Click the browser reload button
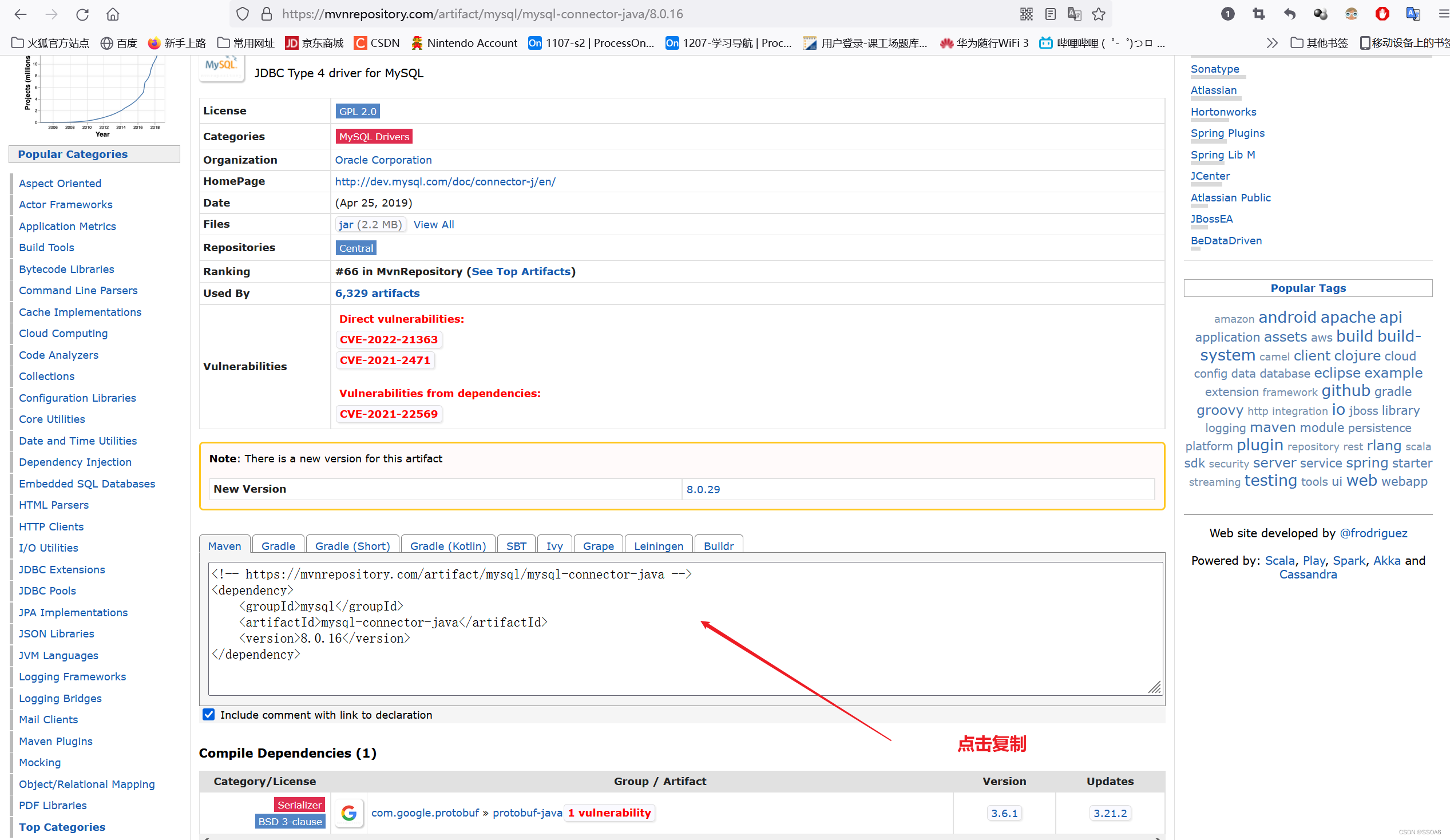Screen dimensions: 1450x840 pyautogui.click(x=82, y=14)
